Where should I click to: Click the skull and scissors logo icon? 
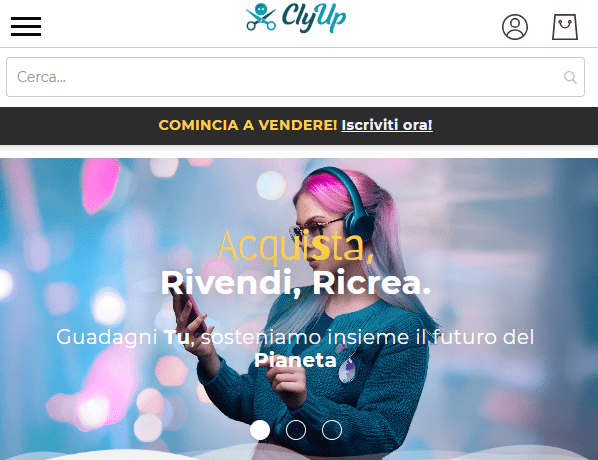point(261,17)
